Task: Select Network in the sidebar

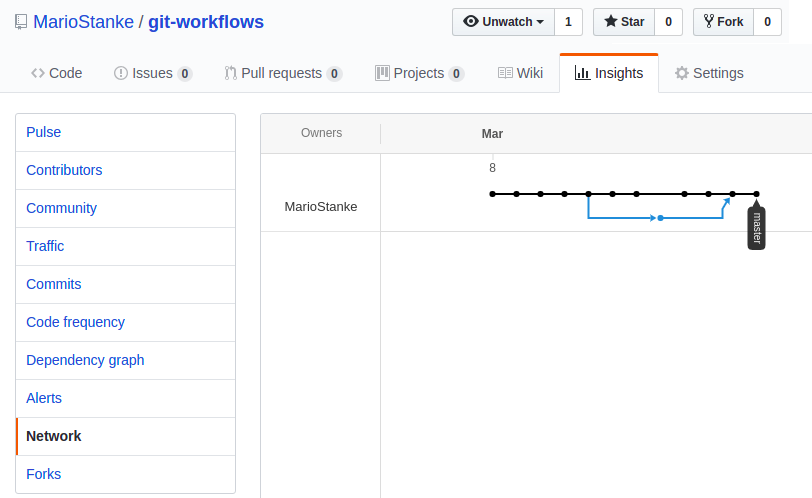Action: coord(126,436)
